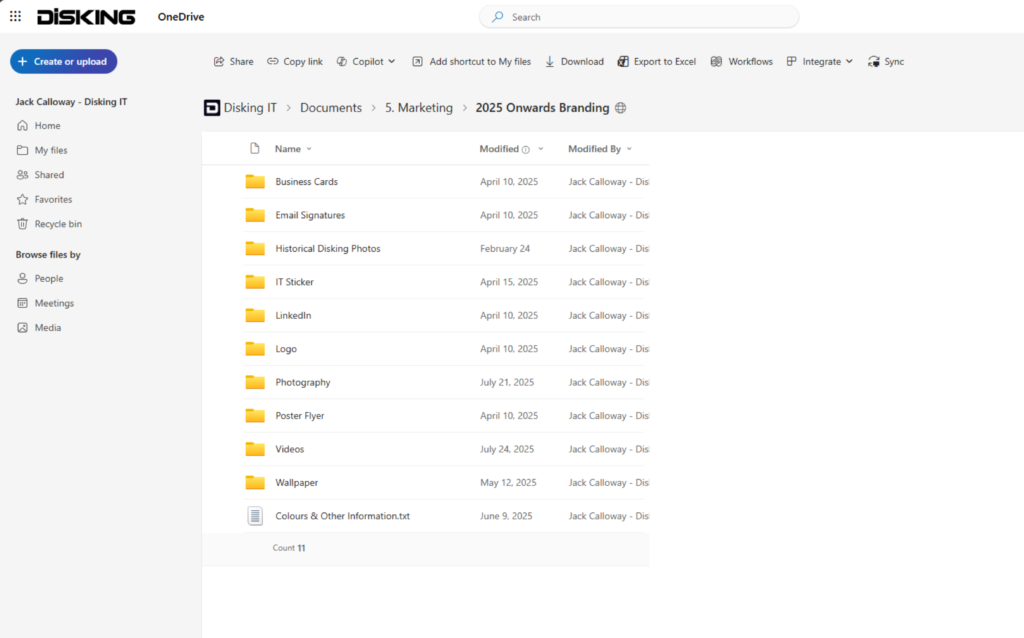This screenshot has width=1024, height=638.
Task: Open the Email Signatures folder
Action: pos(310,215)
